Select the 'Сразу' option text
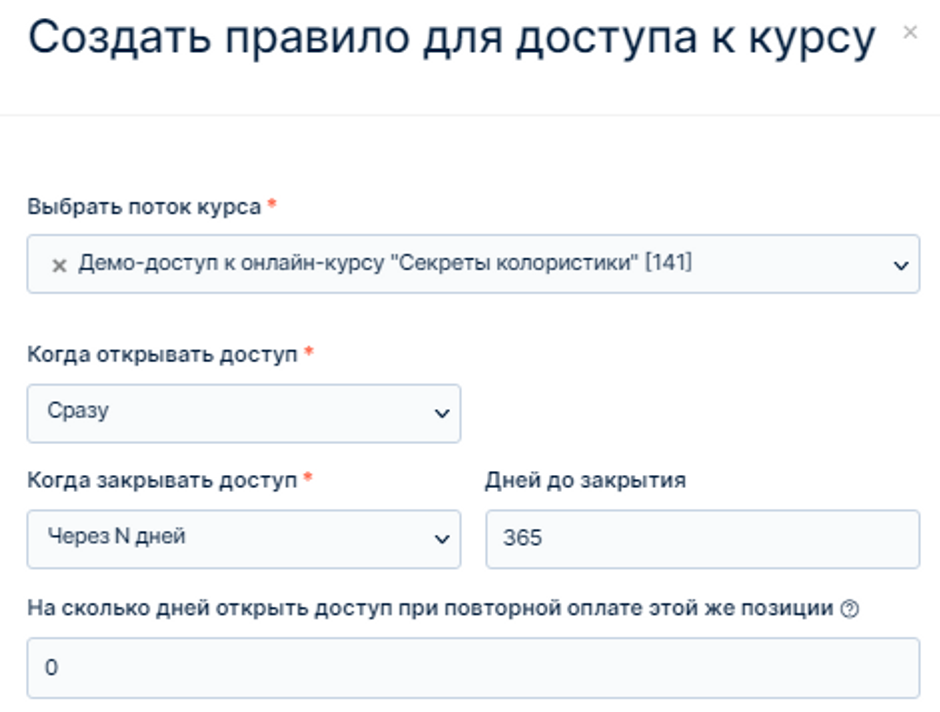The image size is (940, 712). point(78,411)
